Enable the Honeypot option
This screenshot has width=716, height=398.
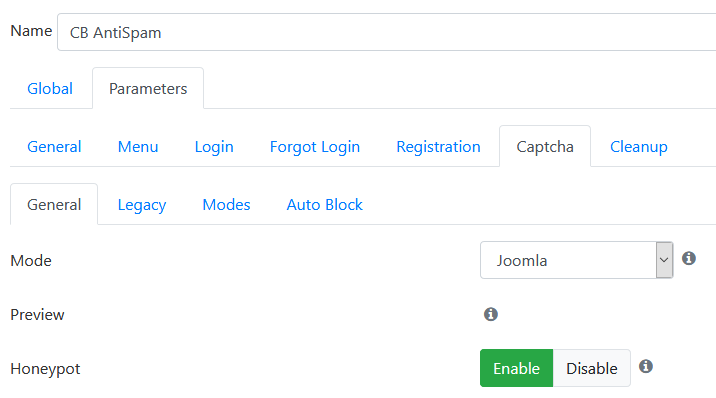516,368
